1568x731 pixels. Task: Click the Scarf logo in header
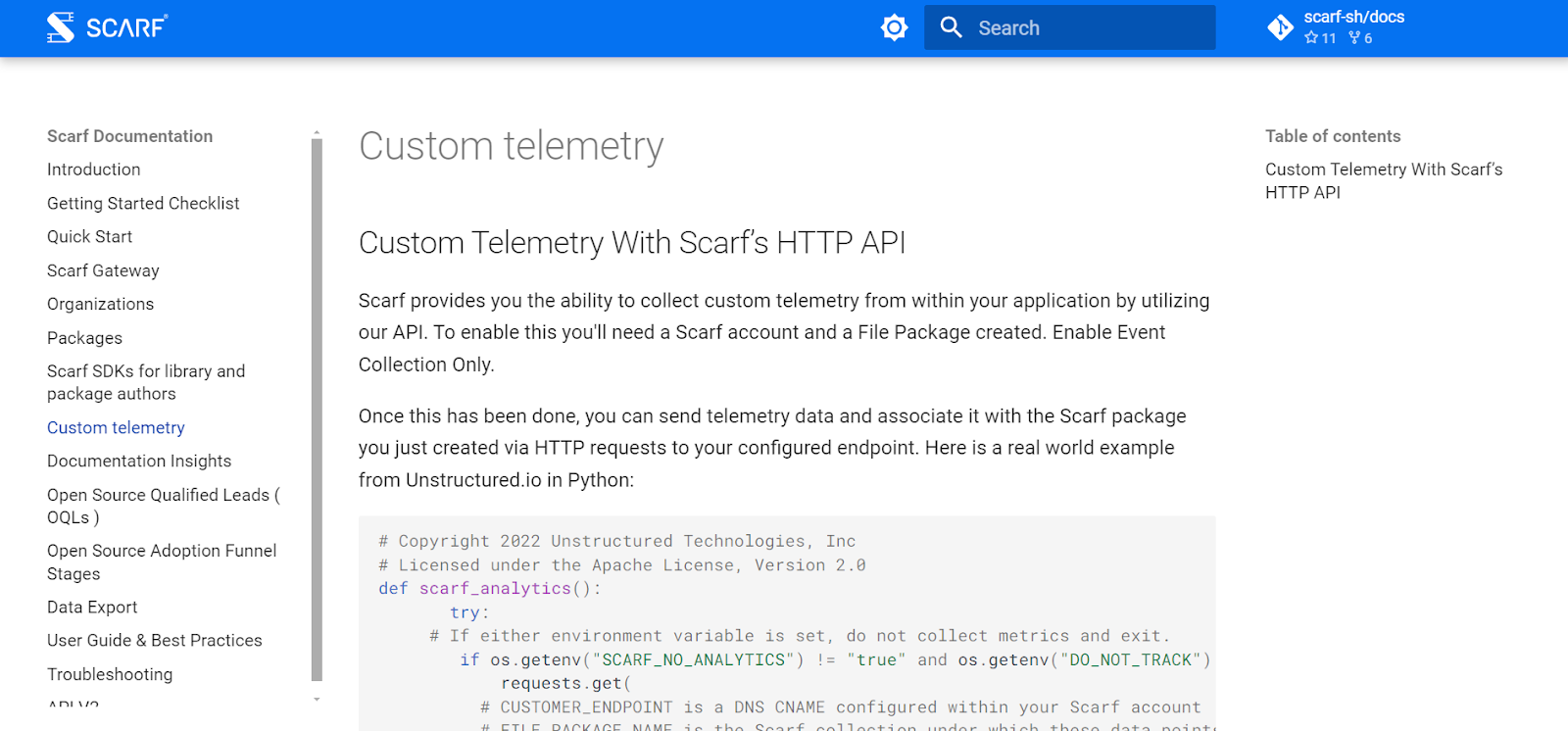[107, 27]
